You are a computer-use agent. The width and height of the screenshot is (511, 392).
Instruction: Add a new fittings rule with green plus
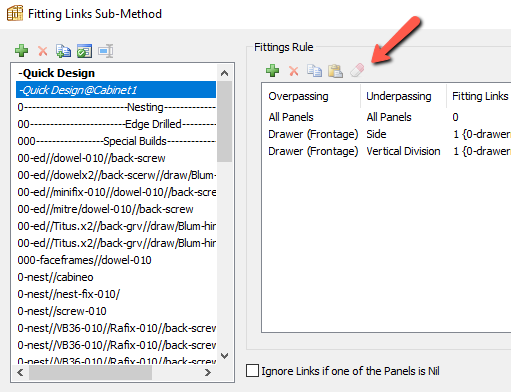(273, 71)
